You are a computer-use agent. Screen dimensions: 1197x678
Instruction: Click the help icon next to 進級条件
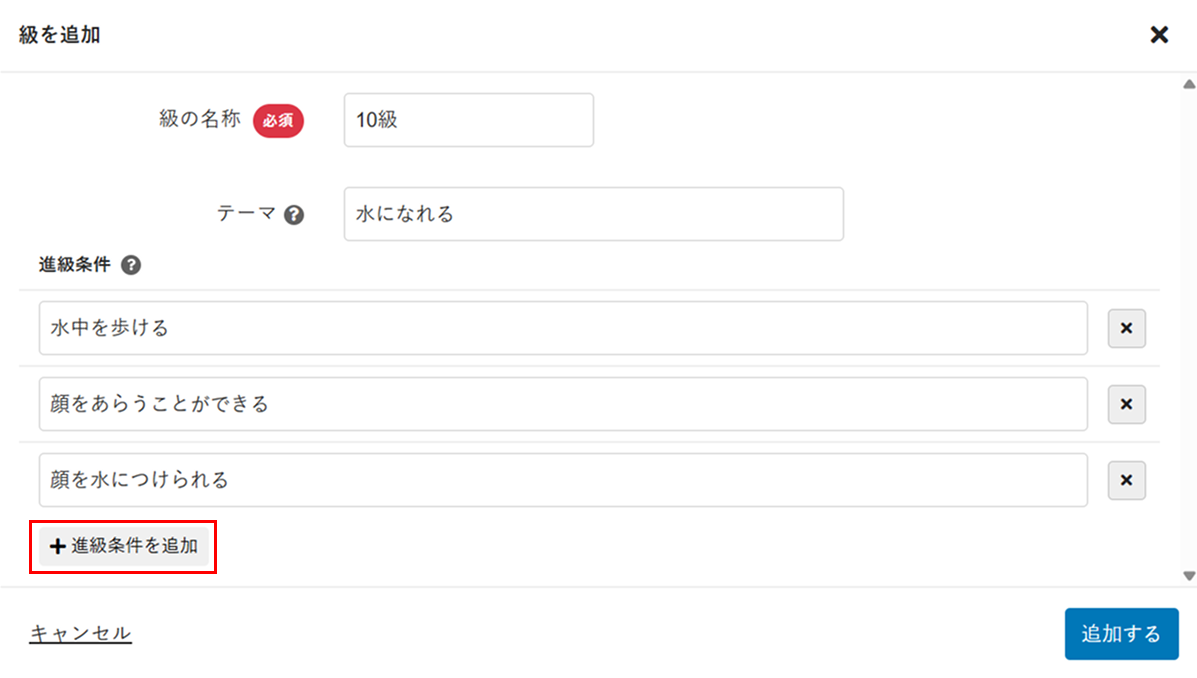click(x=130, y=266)
